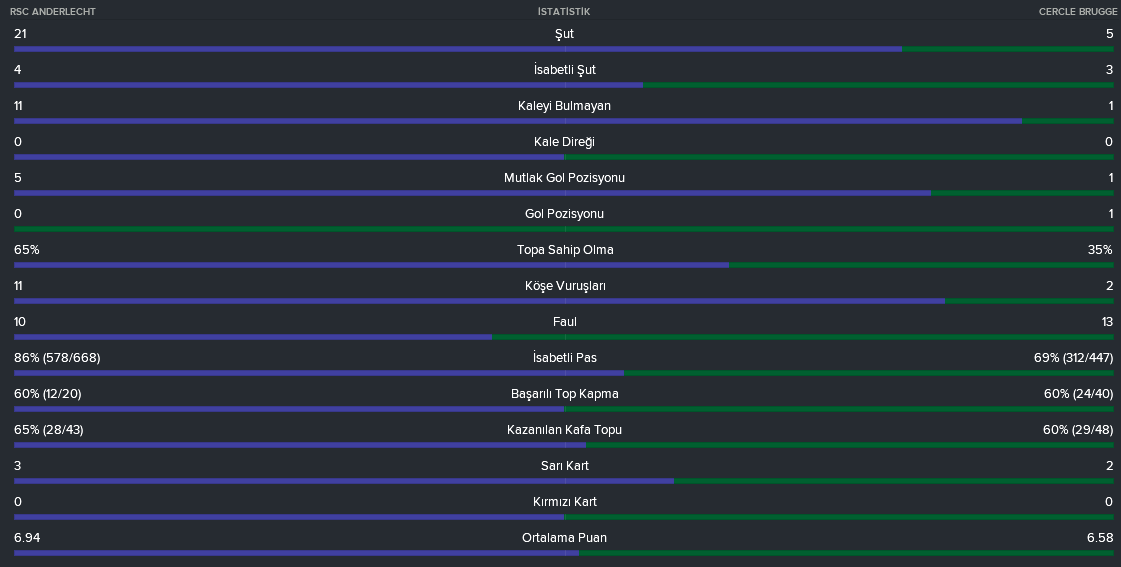Click the Ortalama Puan 6.94 value
The width and height of the screenshot is (1121, 567).
[x=27, y=538]
